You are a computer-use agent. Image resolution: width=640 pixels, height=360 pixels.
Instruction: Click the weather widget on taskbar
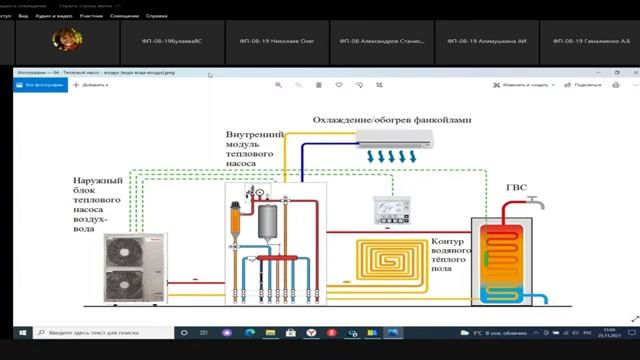tap(493, 333)
